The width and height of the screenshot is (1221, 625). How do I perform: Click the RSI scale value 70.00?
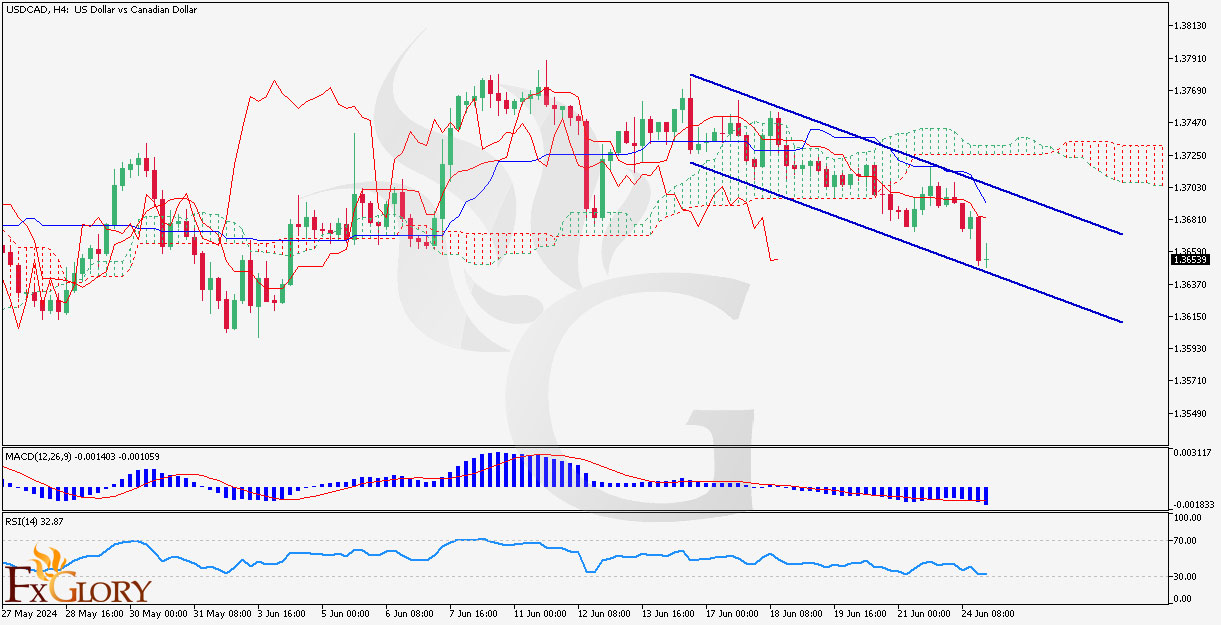1186,541
